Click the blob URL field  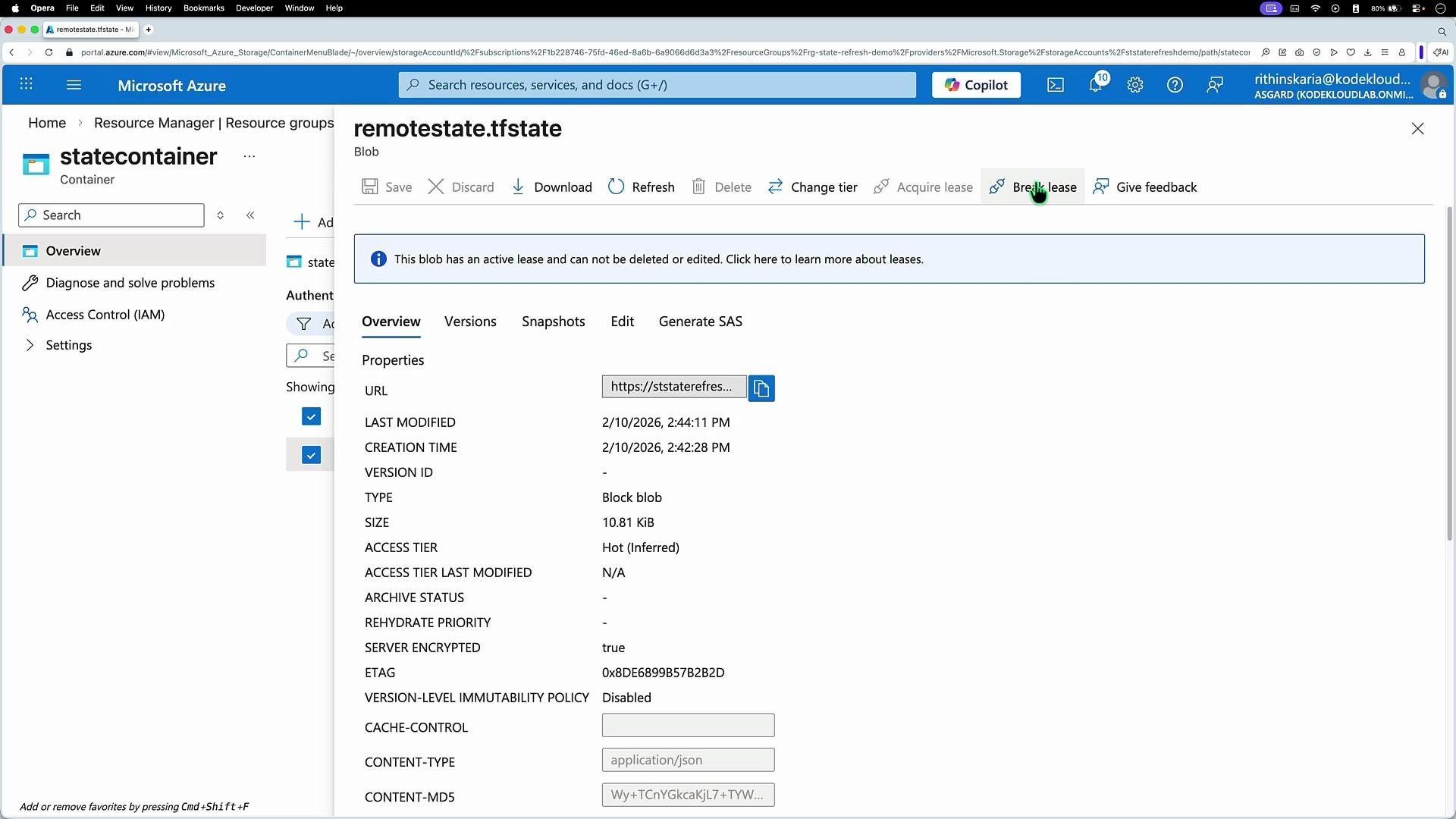pos(674,387)
